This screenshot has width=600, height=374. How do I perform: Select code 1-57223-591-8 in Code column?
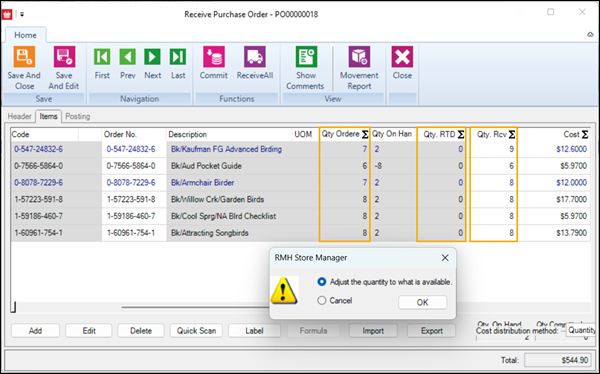click(38, 199)
